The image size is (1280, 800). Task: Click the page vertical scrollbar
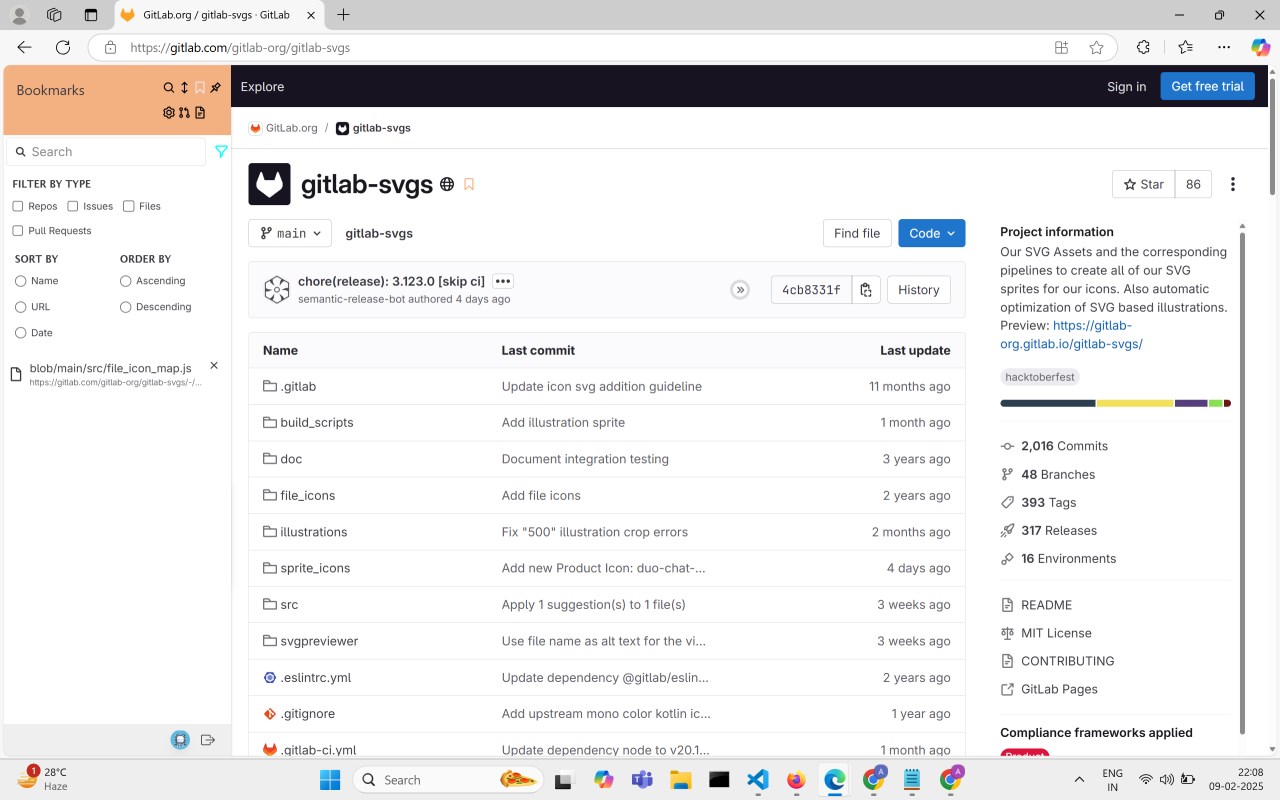click(x=1272, y=135)
